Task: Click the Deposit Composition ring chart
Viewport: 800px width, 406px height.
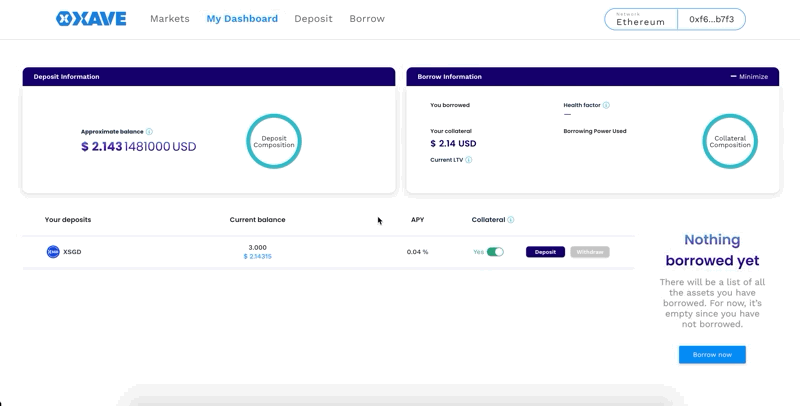Action: tap(274, 142)
